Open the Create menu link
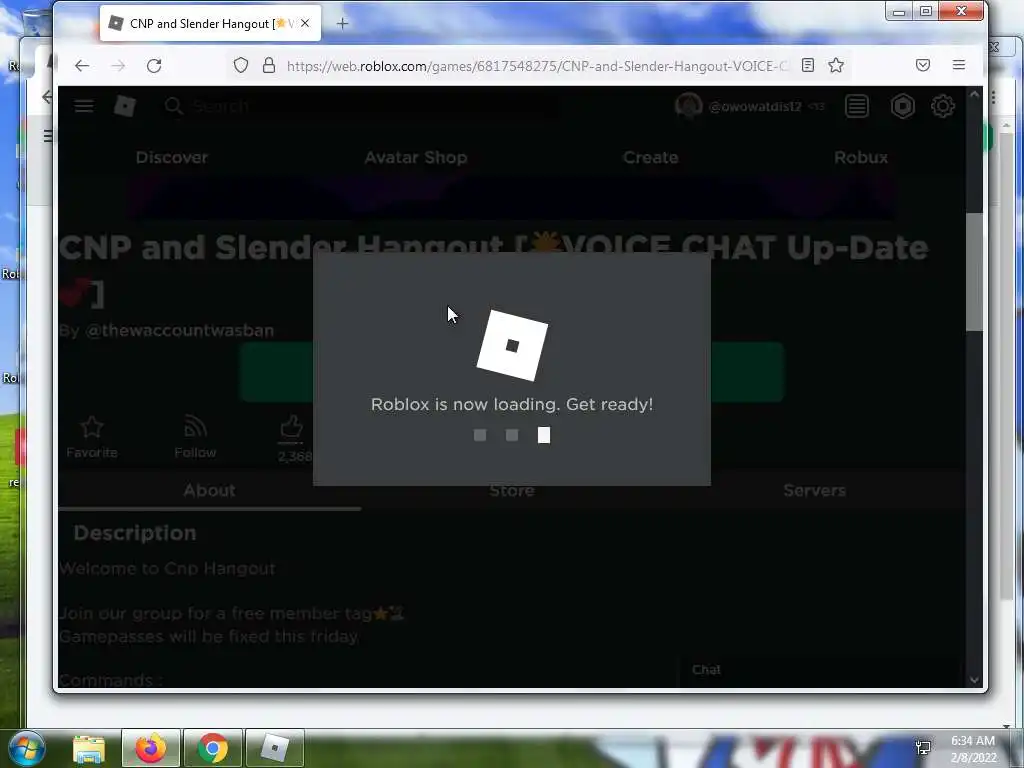1024x768 pixels. [x=650, y=157]
